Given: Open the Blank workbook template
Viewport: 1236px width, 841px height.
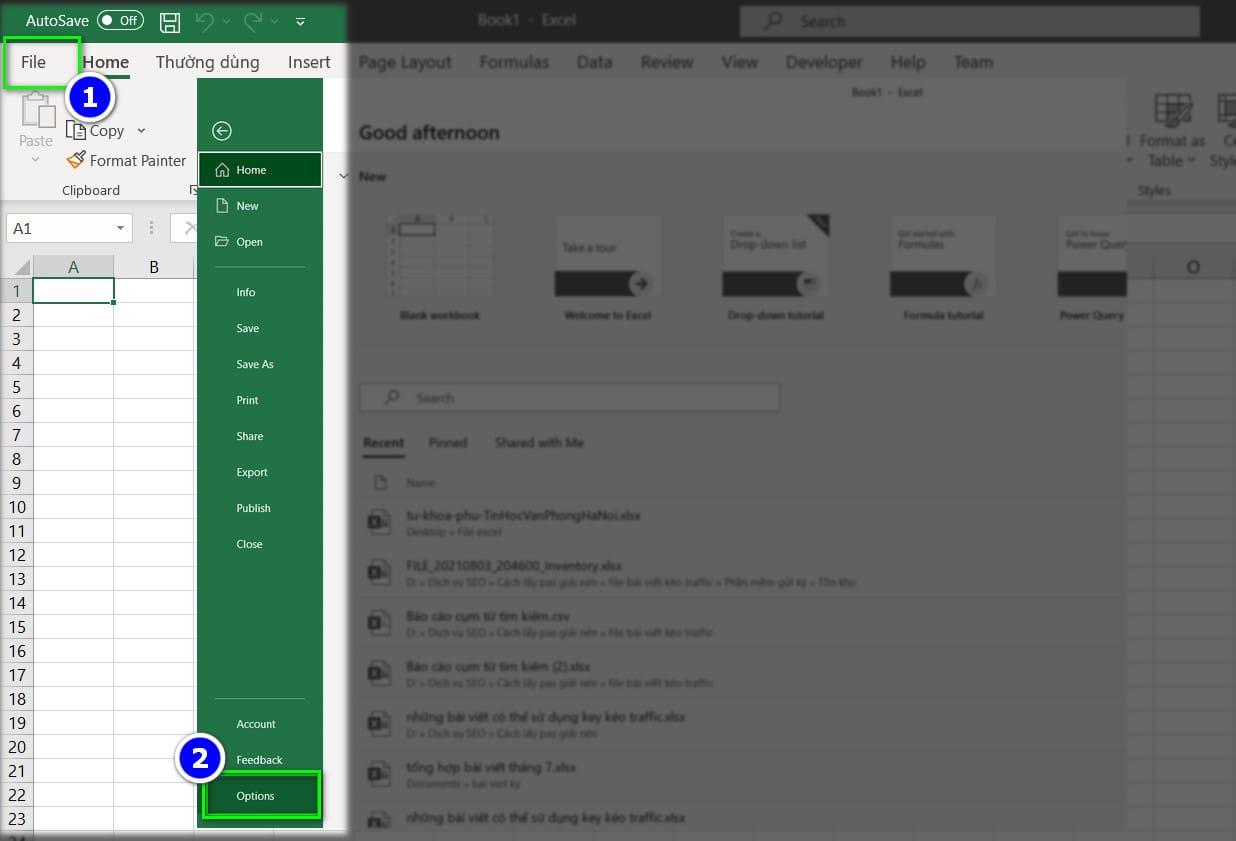Looking at the screenshot, I should [x=440, y=258].
